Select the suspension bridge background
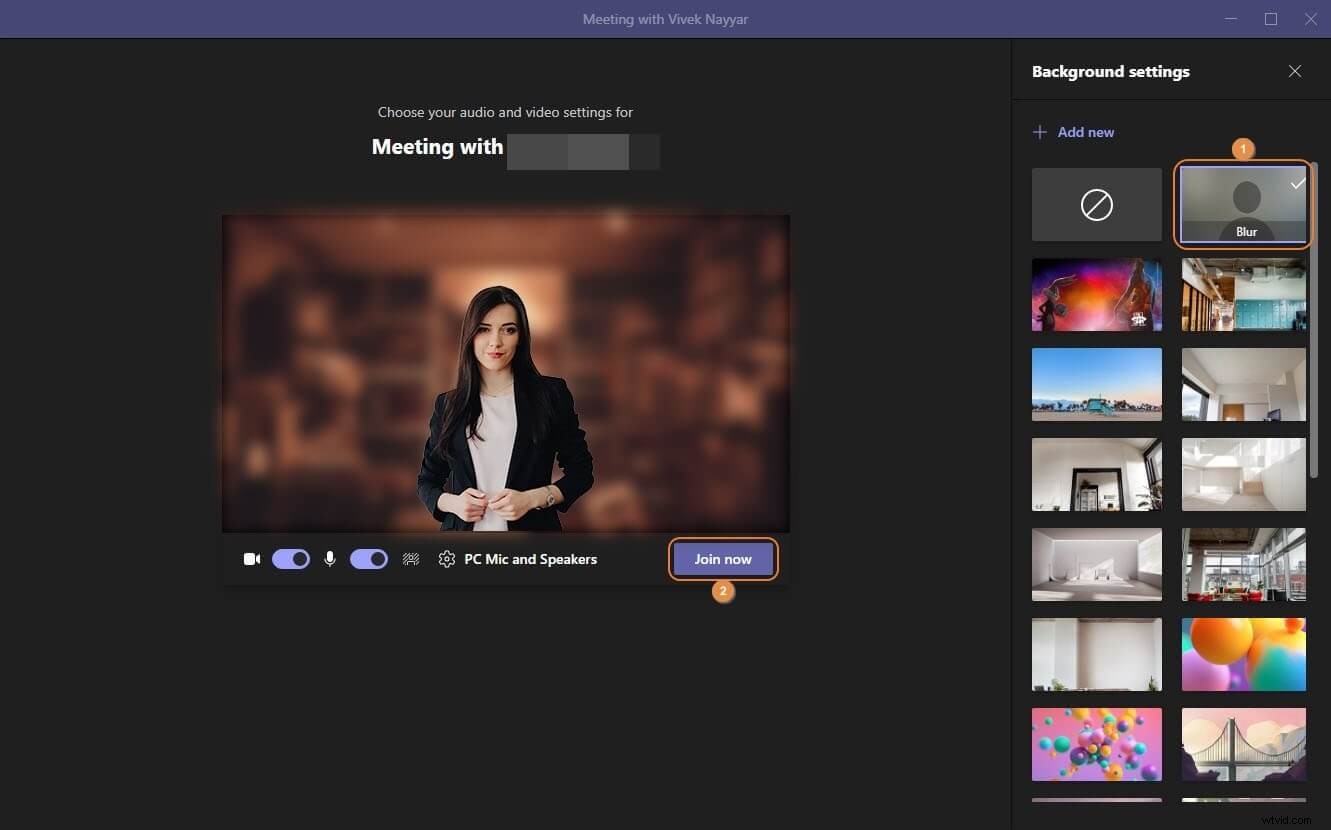 coord(1243,744)
